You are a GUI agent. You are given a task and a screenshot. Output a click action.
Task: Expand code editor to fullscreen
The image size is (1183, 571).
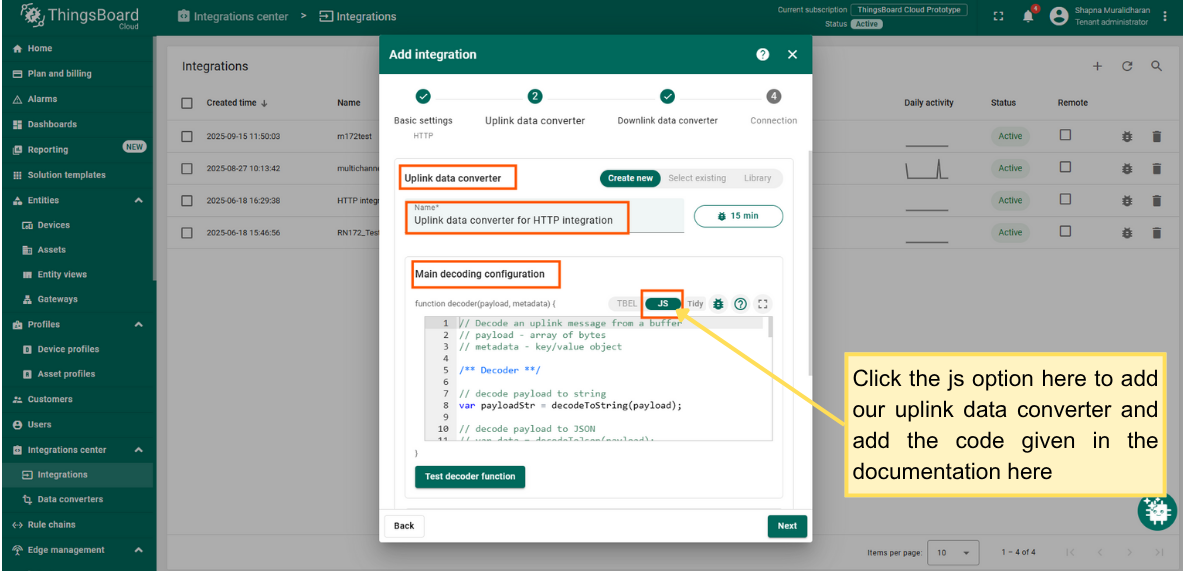point(763,304)
